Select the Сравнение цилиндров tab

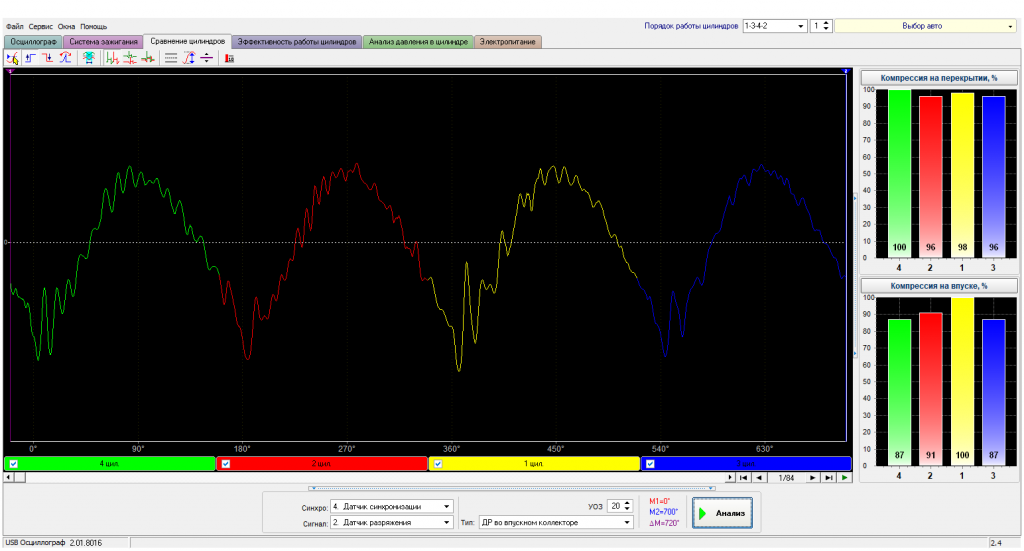point(187,41)
